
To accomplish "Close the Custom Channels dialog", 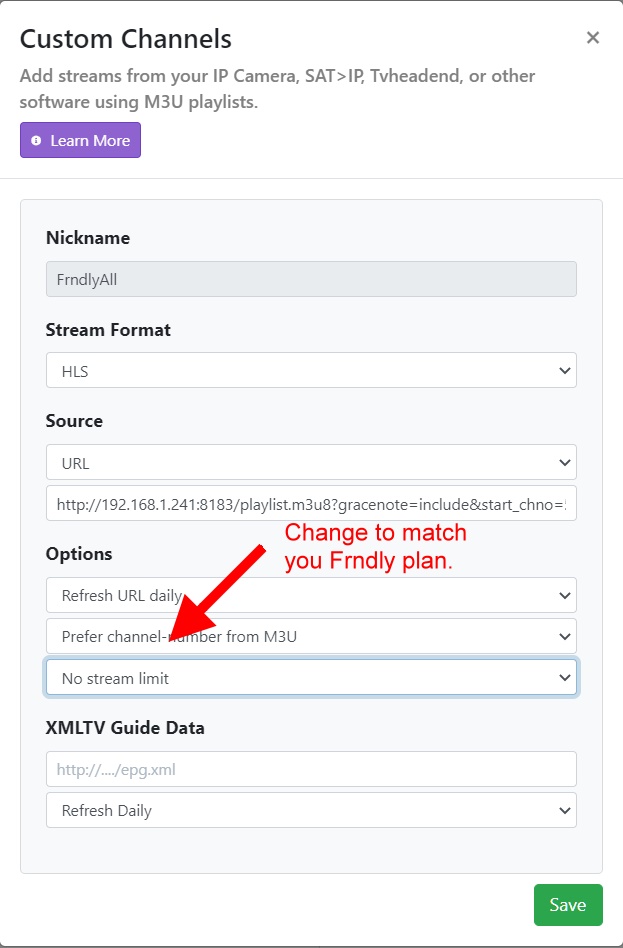I will click(593, 38).
